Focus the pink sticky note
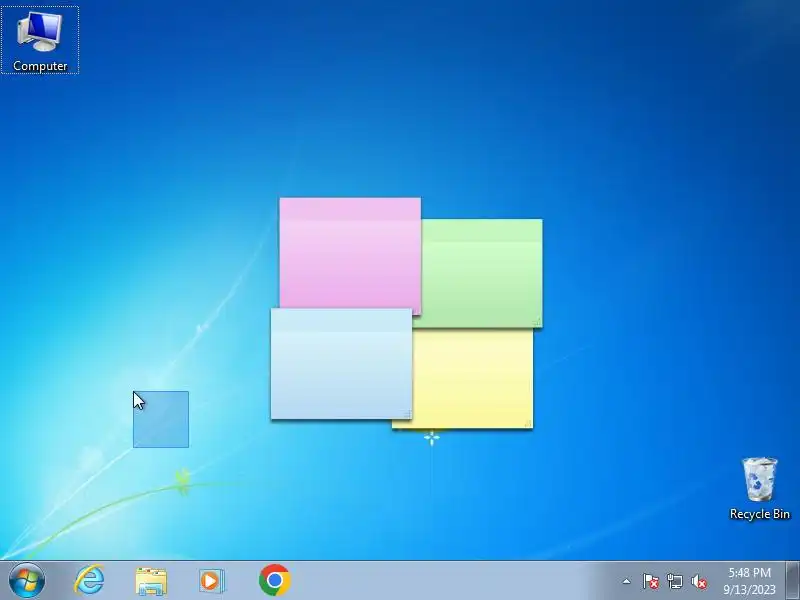This screenshot has width=800, height=600. (x=350, y=253)
